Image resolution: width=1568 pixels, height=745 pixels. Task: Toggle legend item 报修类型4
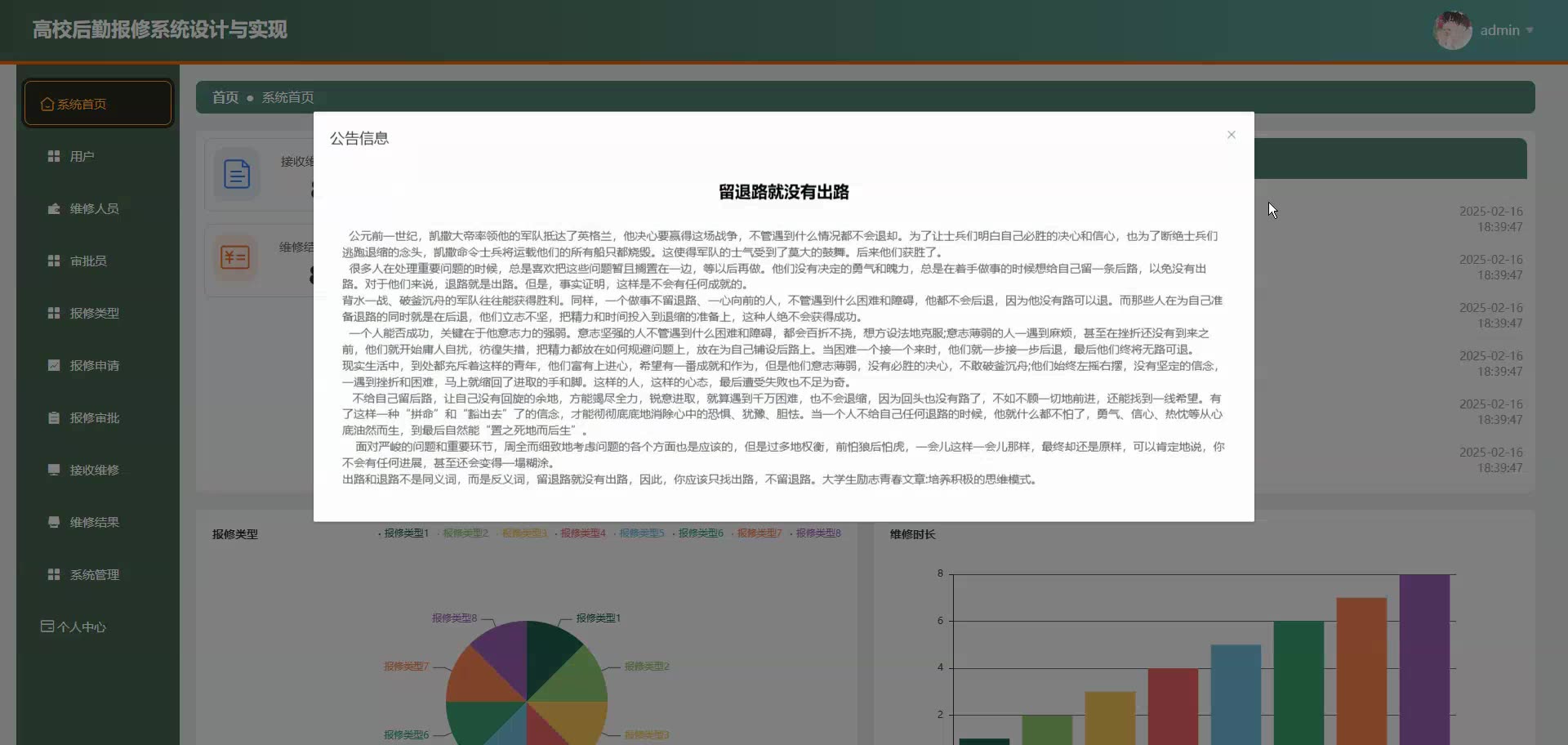tap(580, 533)
